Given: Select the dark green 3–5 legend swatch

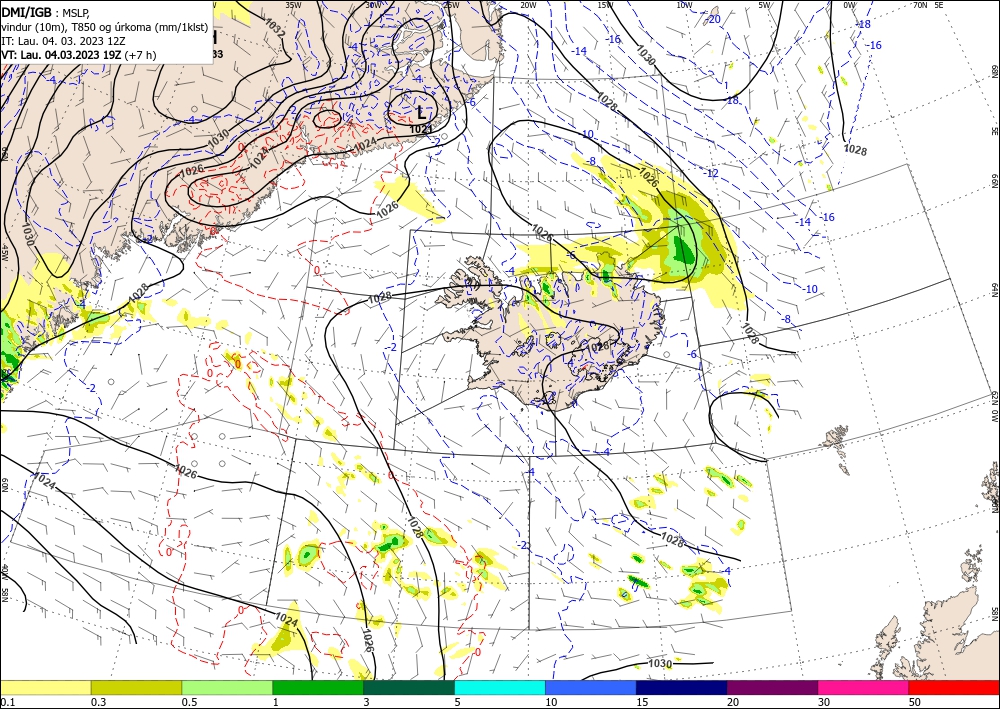Looking at the screenshot, I should coord(409,687).
